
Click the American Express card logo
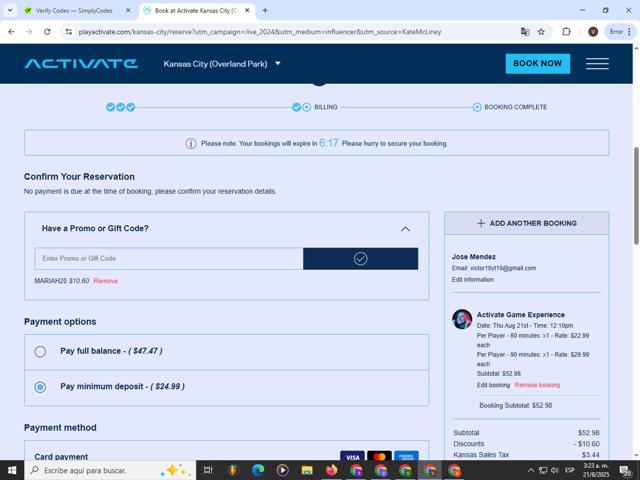(406, 456)
